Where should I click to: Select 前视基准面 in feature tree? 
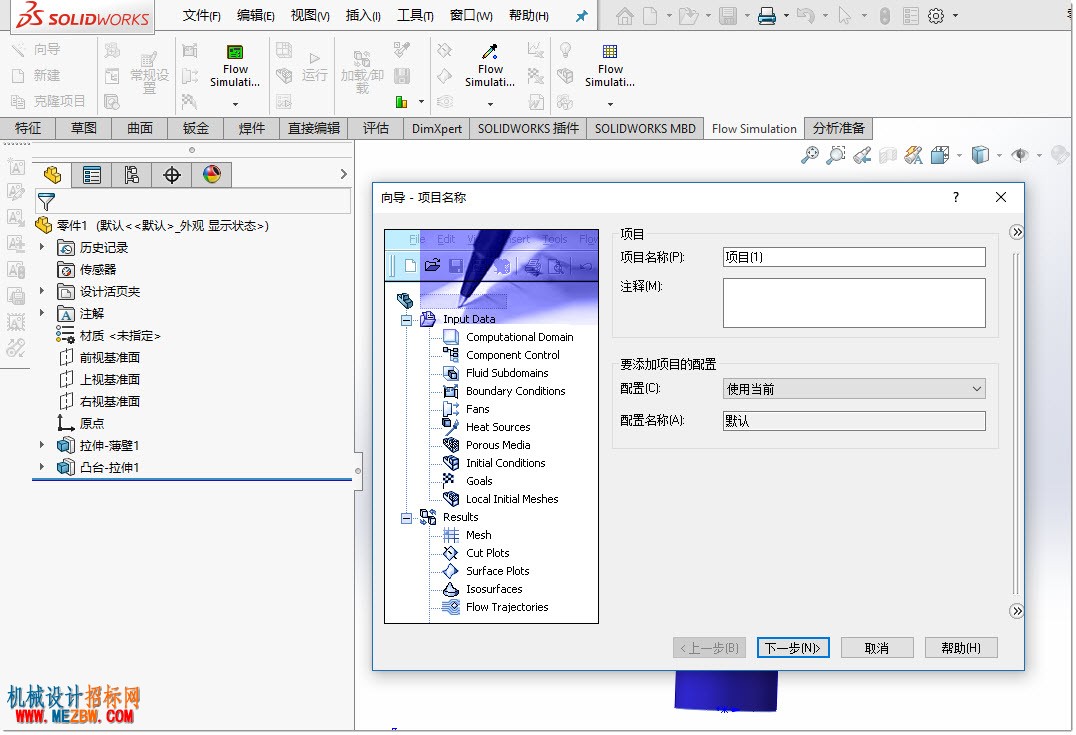[x=100, y=358]
